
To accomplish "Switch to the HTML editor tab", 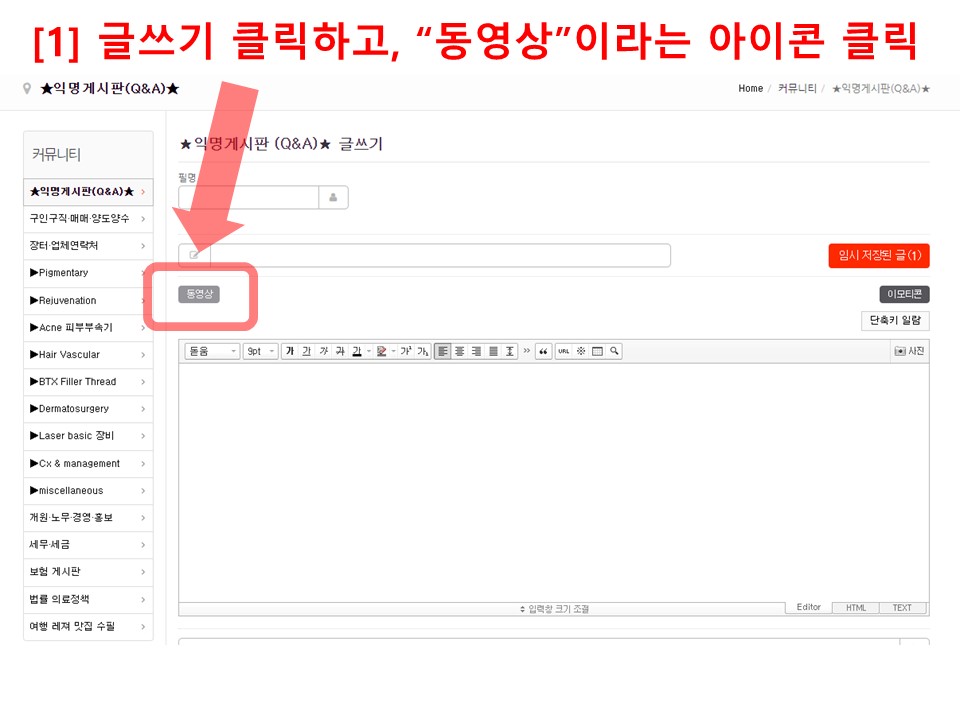I will (855, 608).
